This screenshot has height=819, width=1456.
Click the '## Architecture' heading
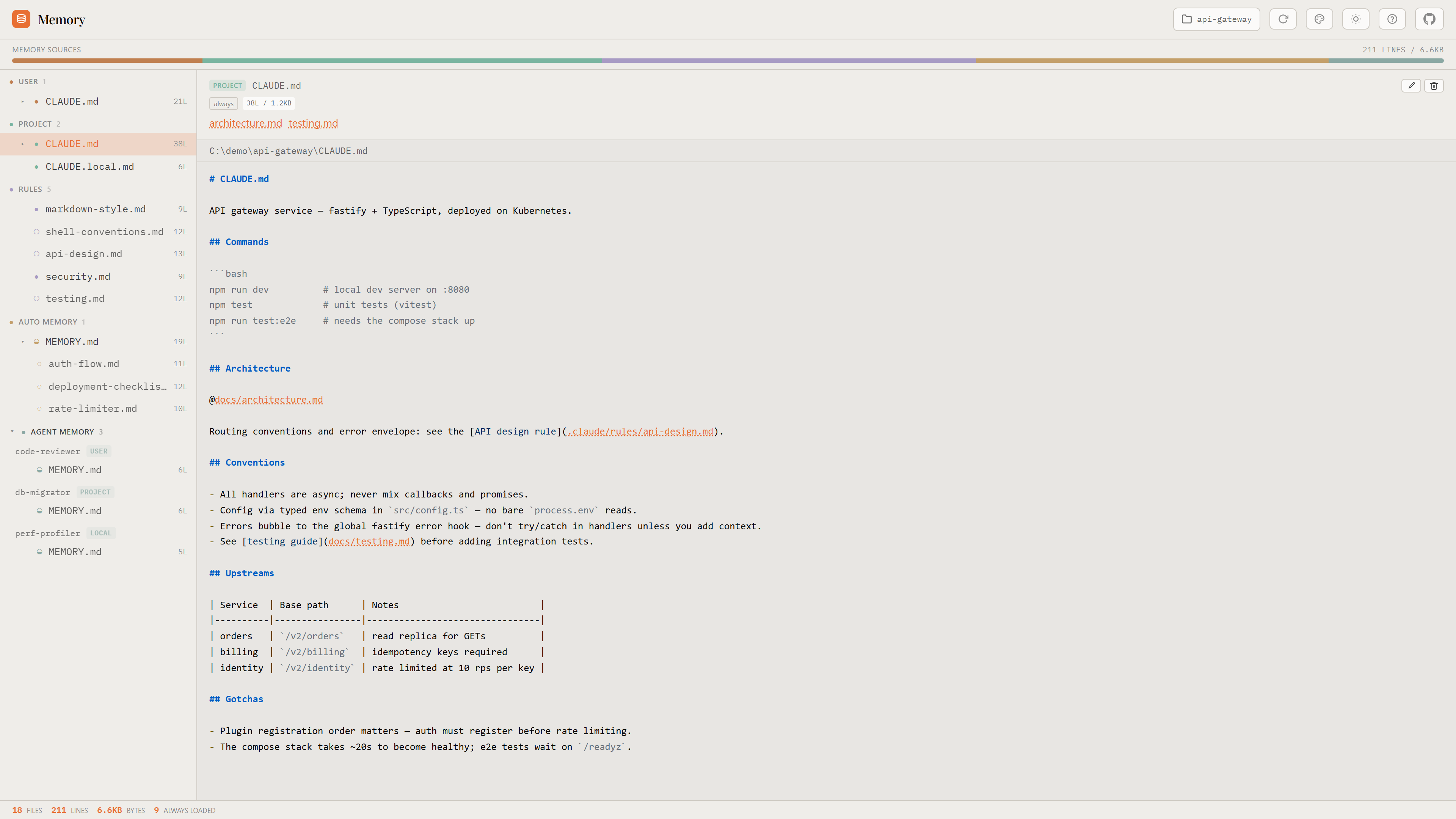tap(250, 369)
